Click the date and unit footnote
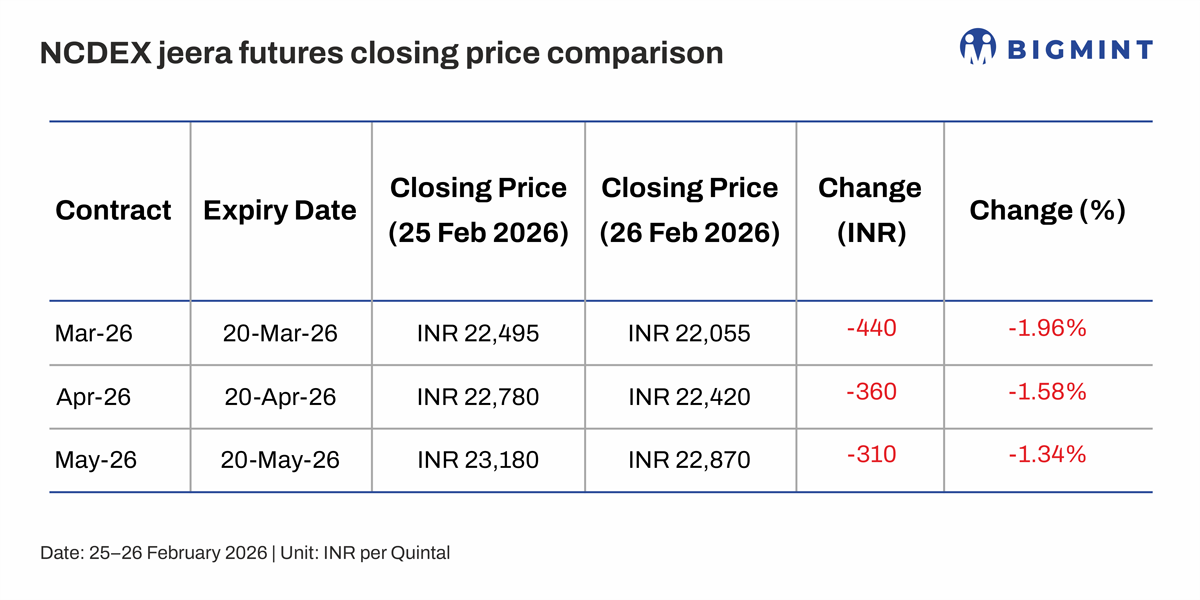Viewport: 1200px width, 600px height. point(245,552)
